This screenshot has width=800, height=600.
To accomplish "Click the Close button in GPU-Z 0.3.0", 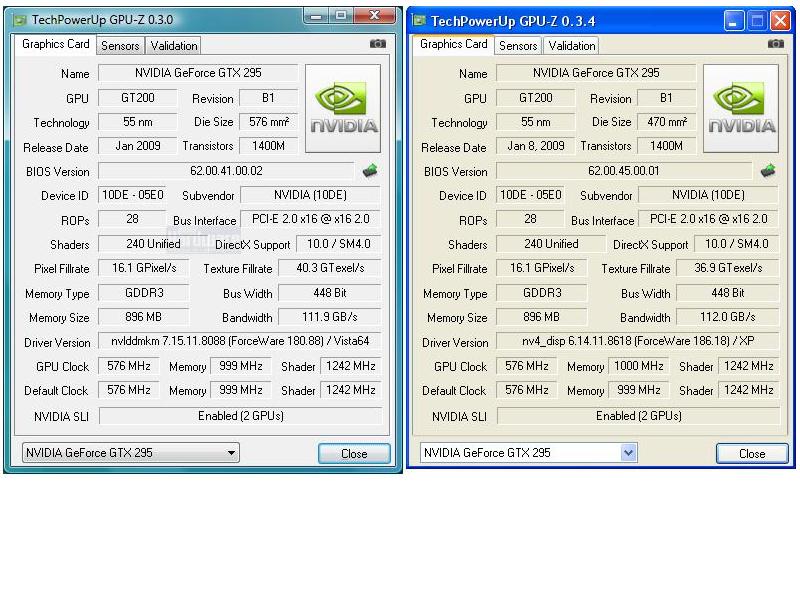I will [354, 454].
